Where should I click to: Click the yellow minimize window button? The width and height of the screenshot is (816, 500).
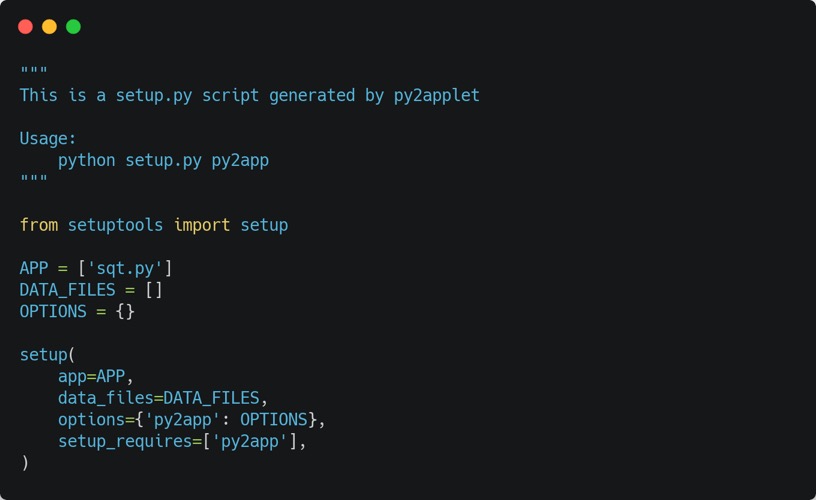click(49, 27)
